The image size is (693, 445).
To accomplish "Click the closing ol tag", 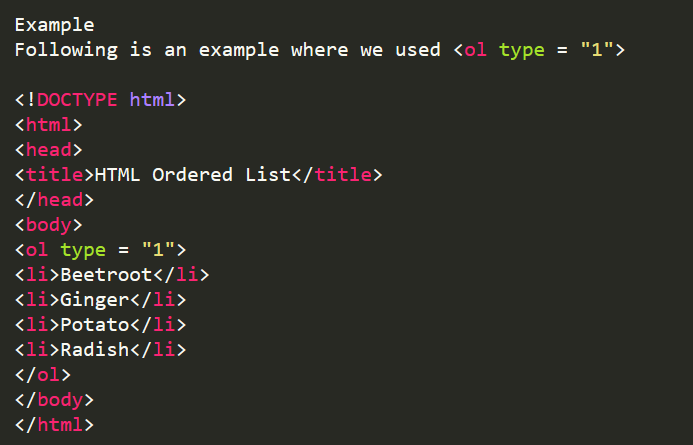I will (43, 375).
